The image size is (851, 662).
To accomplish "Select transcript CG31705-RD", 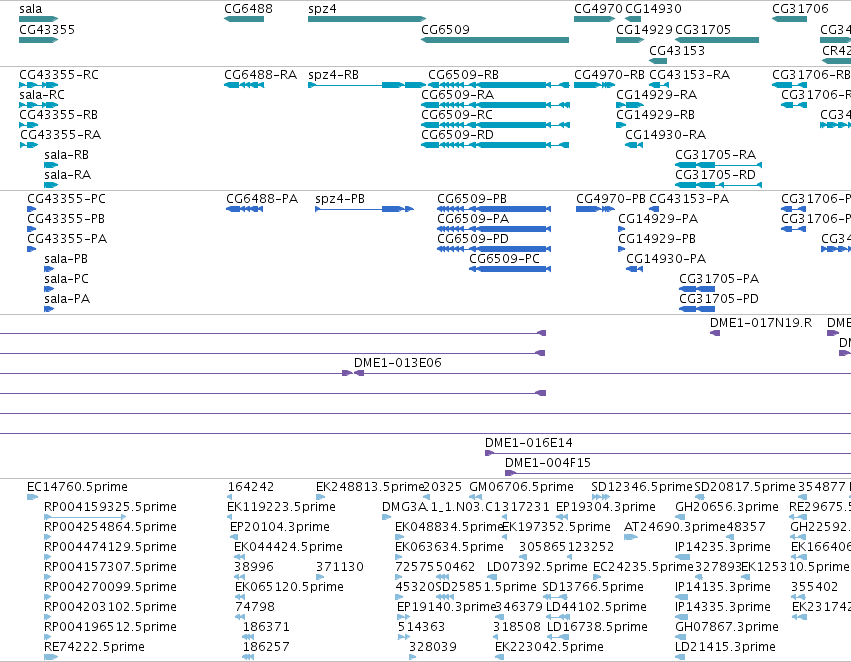I will click(x=719, y=185).
